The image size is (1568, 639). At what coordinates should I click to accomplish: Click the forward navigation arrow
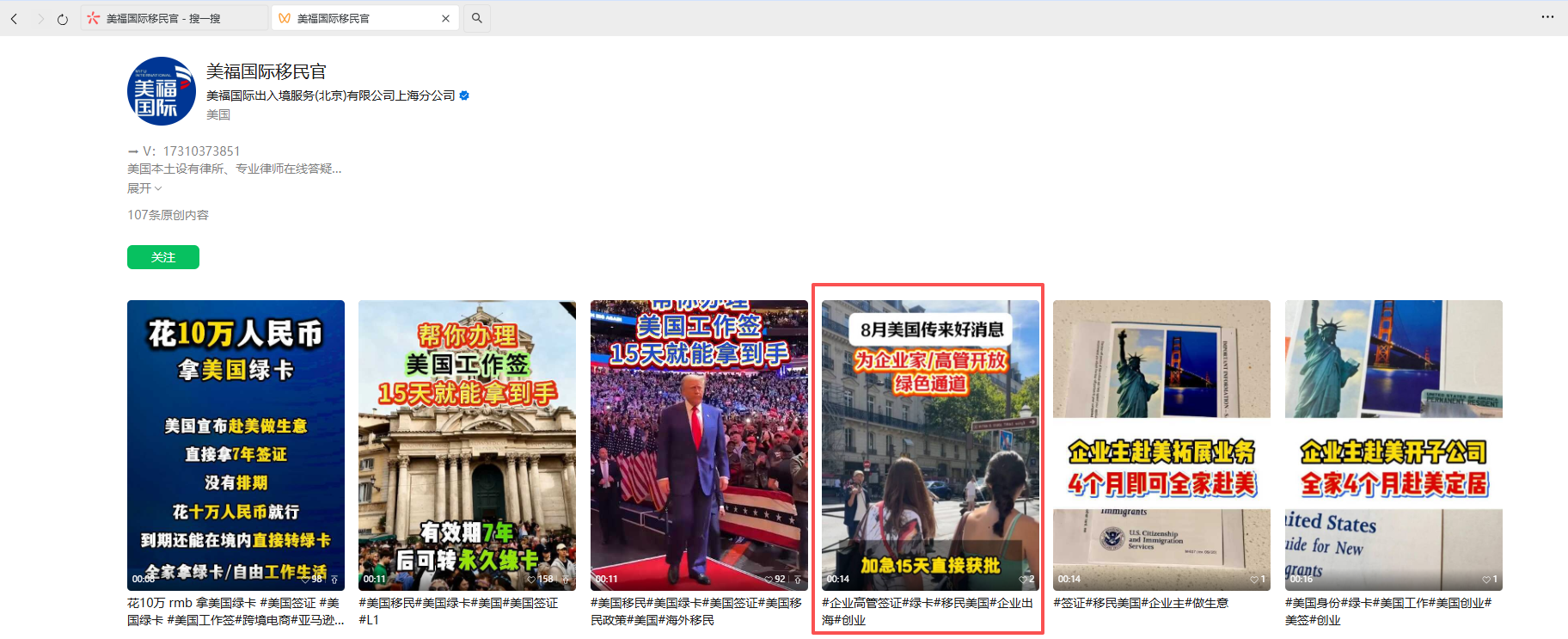click(40, 18)
